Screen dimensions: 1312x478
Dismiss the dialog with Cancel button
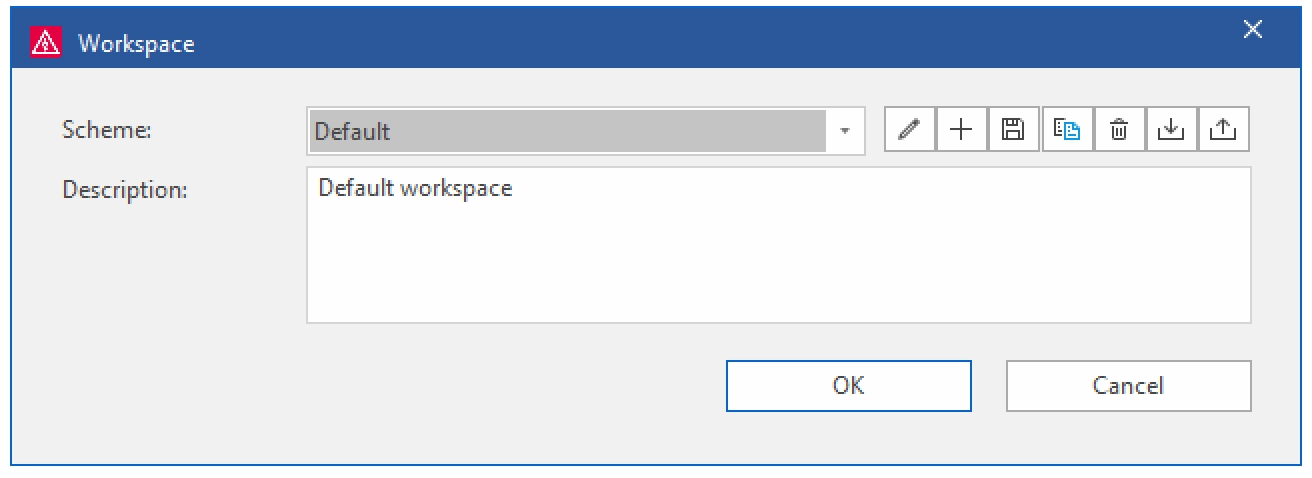pyautogui.click(x=1128, y=385)
